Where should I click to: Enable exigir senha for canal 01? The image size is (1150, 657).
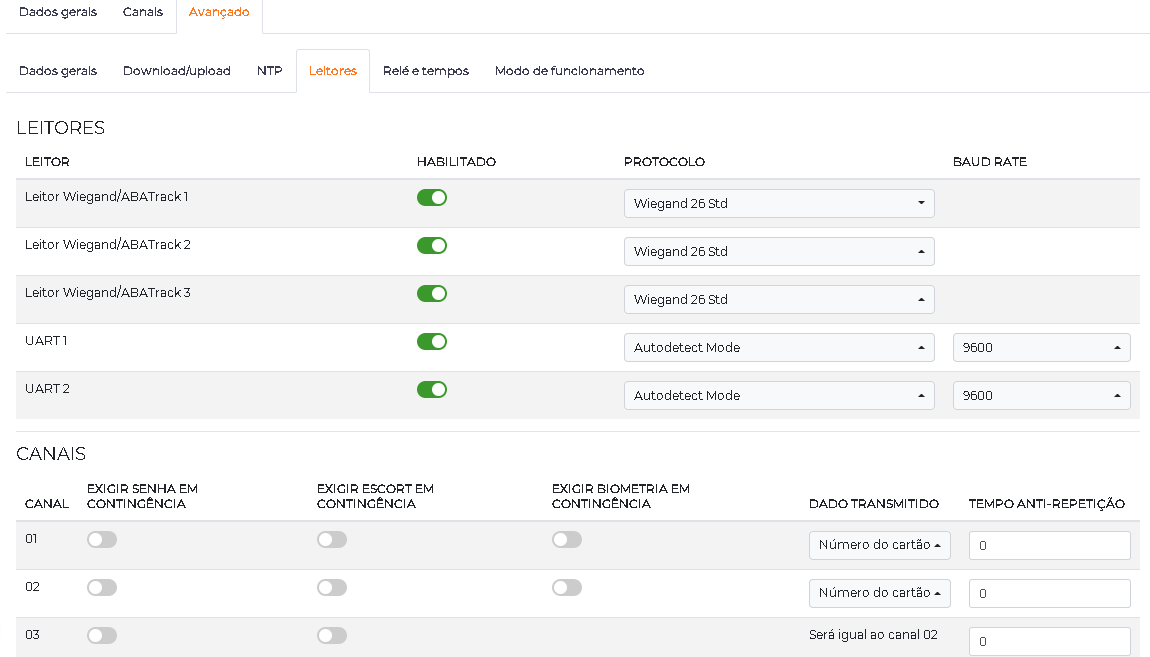tap(102, 540)
